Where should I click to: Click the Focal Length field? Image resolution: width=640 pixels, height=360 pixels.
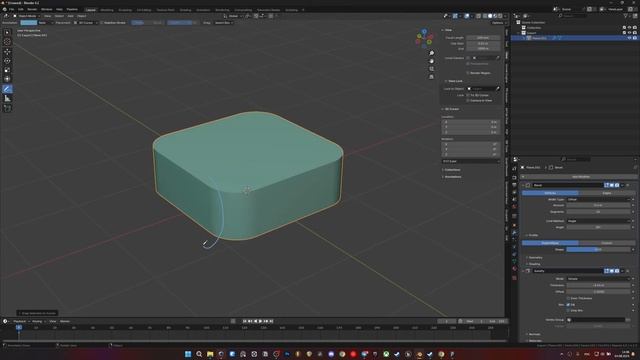pos(483,38)
